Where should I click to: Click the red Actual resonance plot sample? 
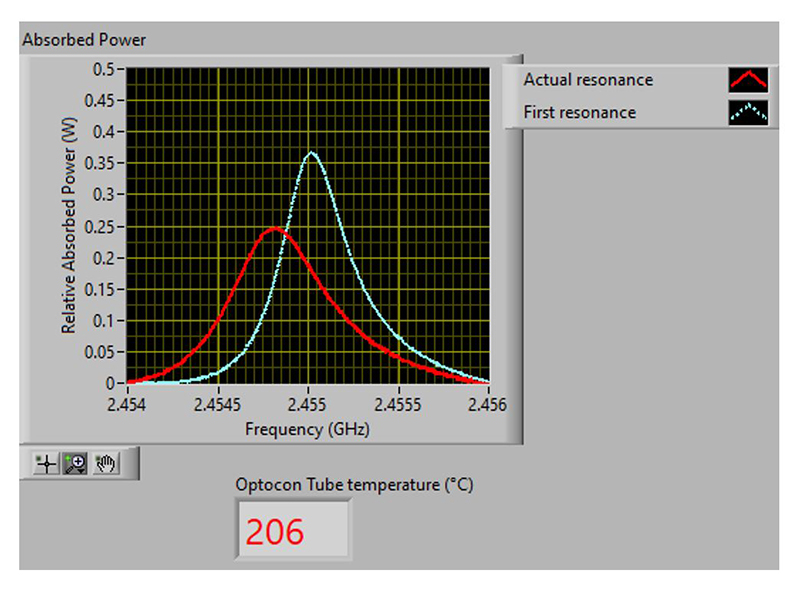tap(748, 80)
